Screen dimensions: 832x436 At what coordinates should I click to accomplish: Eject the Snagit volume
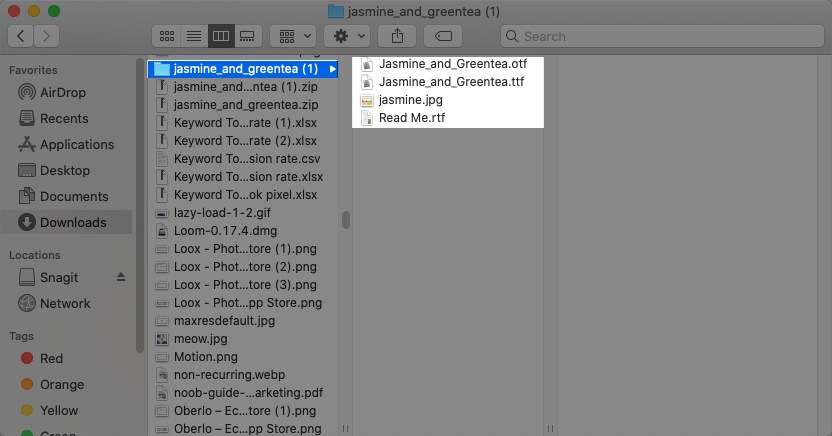point(121,277)
